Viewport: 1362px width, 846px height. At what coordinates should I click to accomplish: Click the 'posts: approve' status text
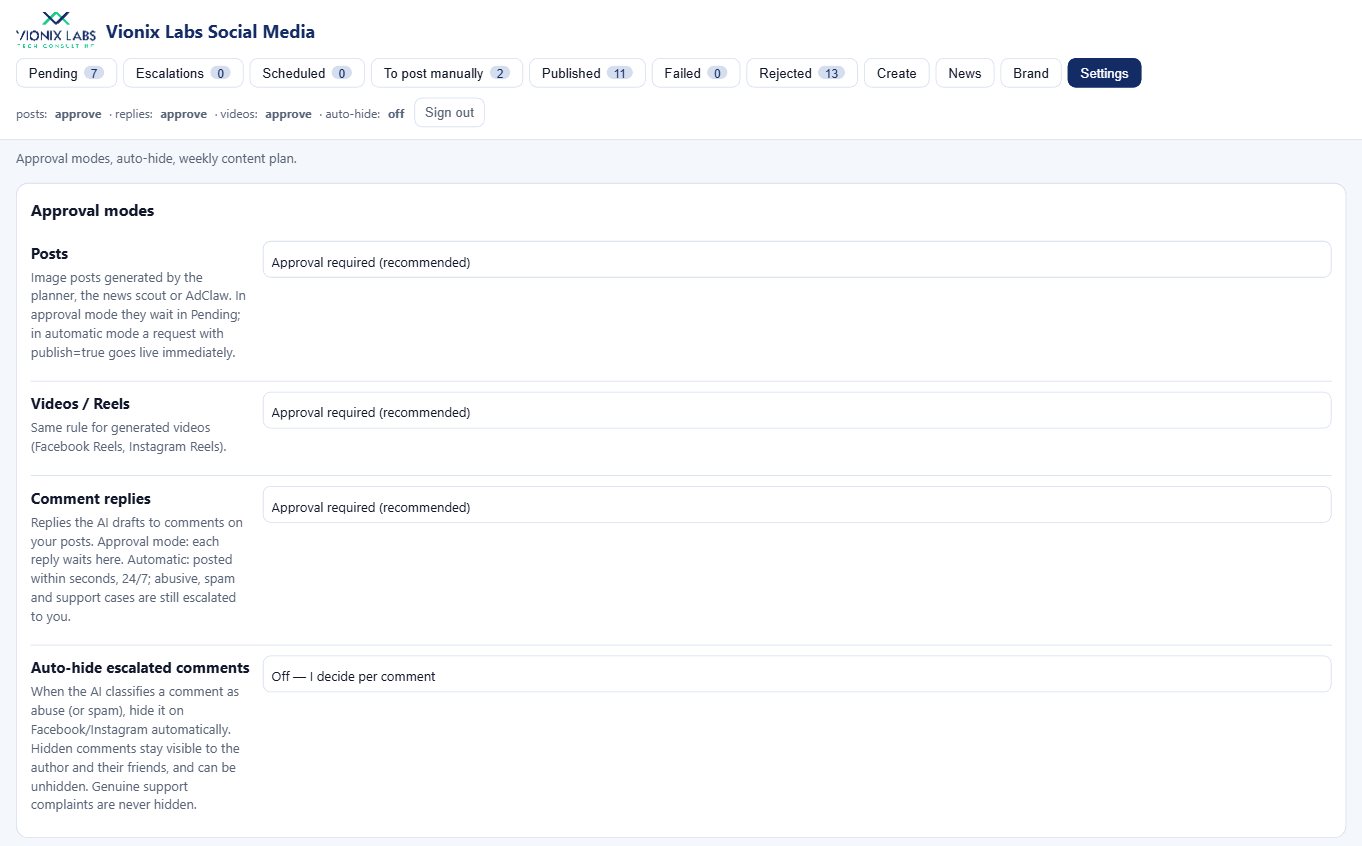click(59, 114)
